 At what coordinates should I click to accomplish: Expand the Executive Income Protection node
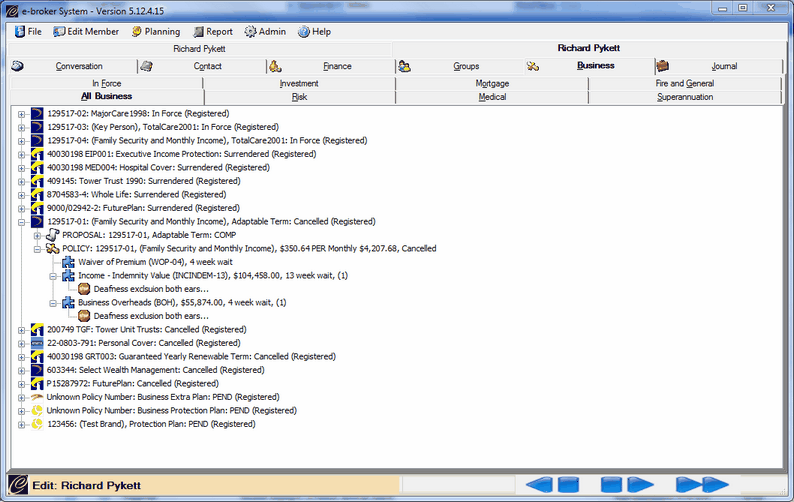[x=21, y=155]
